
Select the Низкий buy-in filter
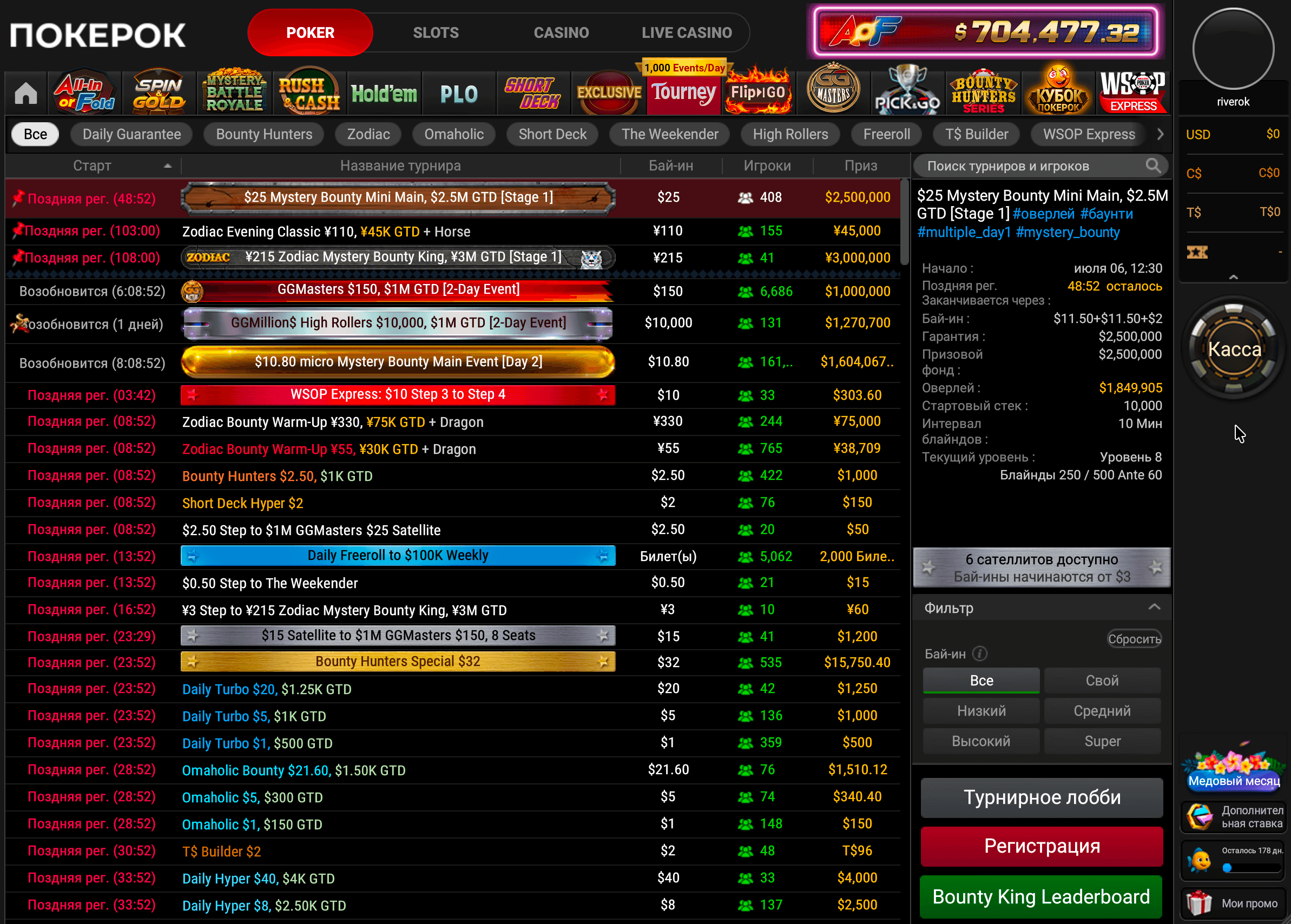(x=981, y=711)
